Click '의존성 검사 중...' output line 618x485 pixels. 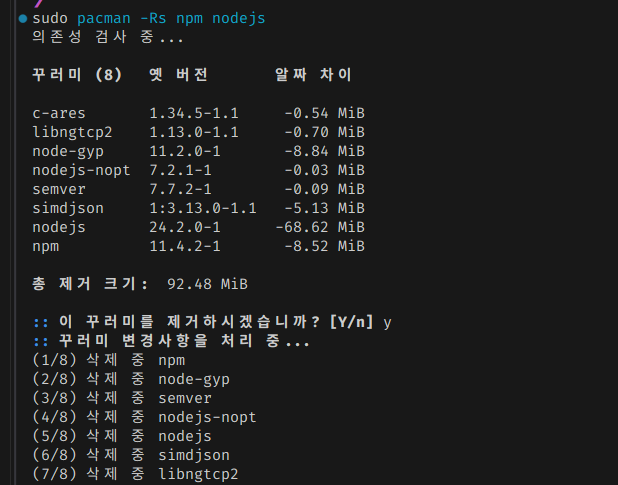pyautogui.click(x=108, y=37)
